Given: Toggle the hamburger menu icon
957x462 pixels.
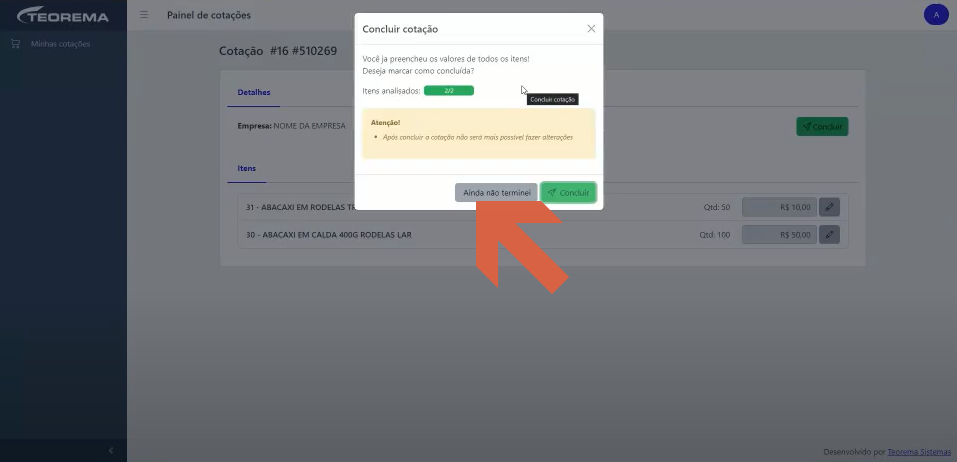Looking at the screenshot, I should pyautogui.click(x=144, y=15).
